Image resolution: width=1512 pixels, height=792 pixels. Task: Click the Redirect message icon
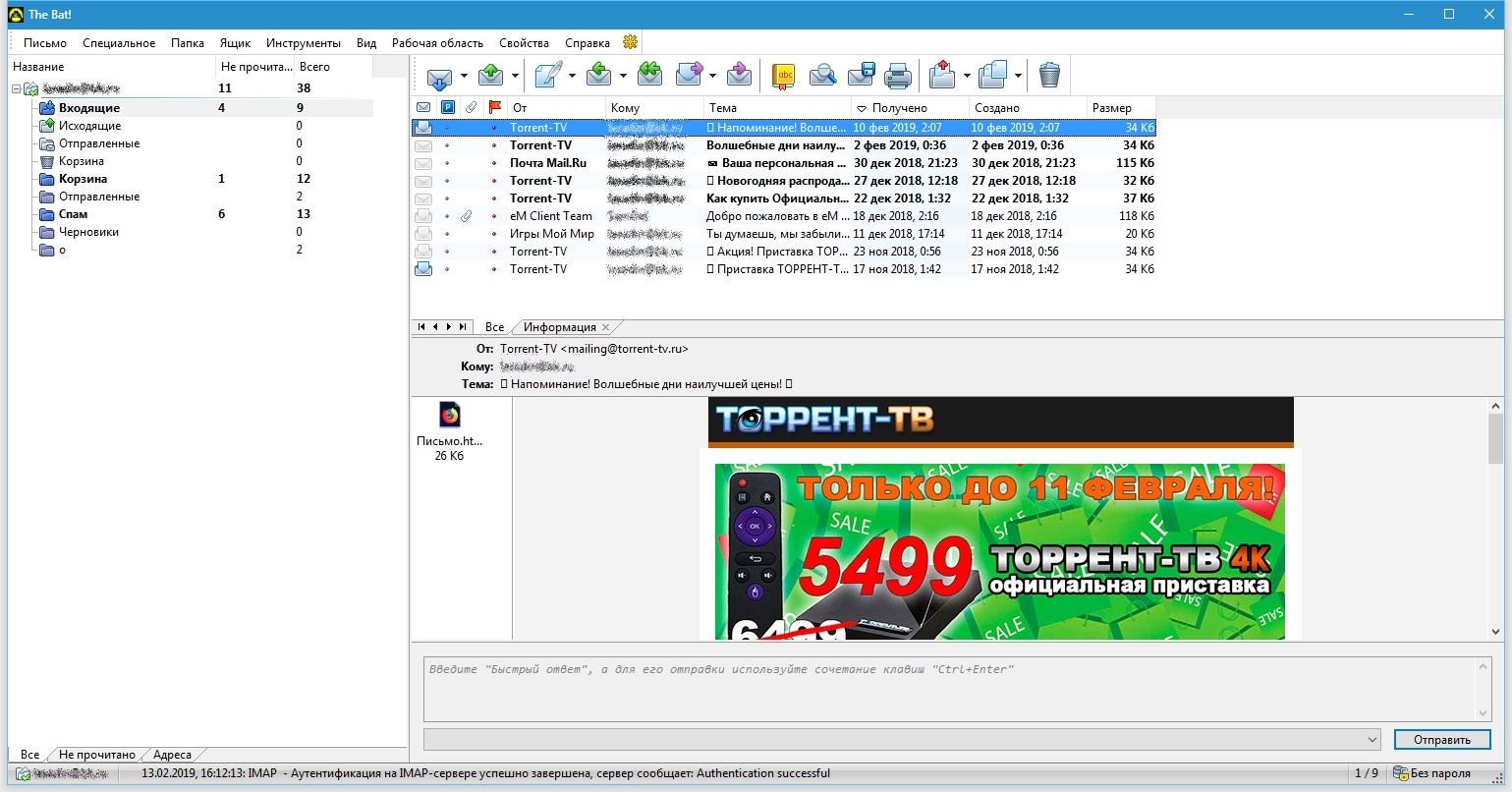pyautogui.click(x=739, y=76)
